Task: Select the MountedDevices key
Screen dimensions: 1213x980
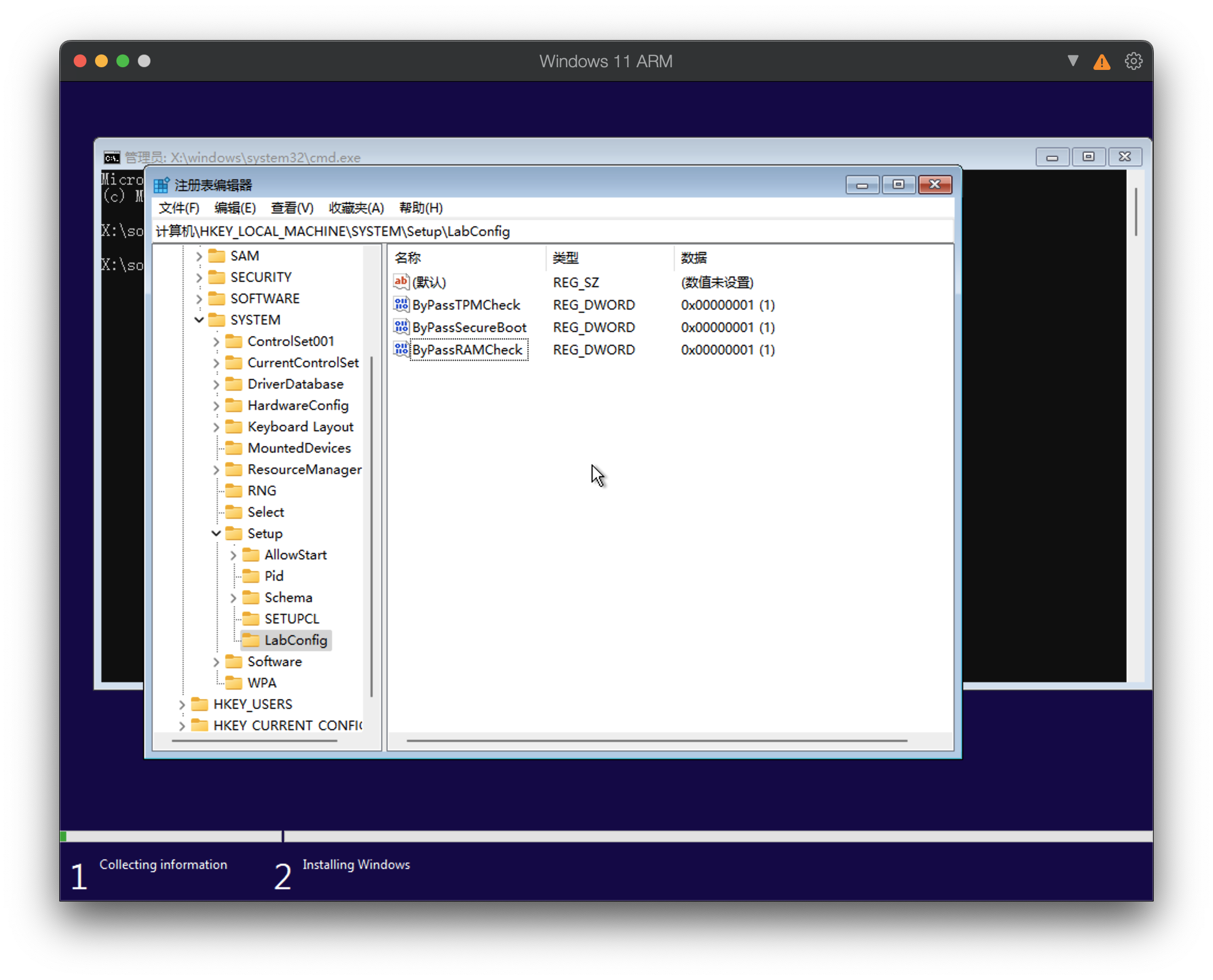Action: (x=299, y=448)
